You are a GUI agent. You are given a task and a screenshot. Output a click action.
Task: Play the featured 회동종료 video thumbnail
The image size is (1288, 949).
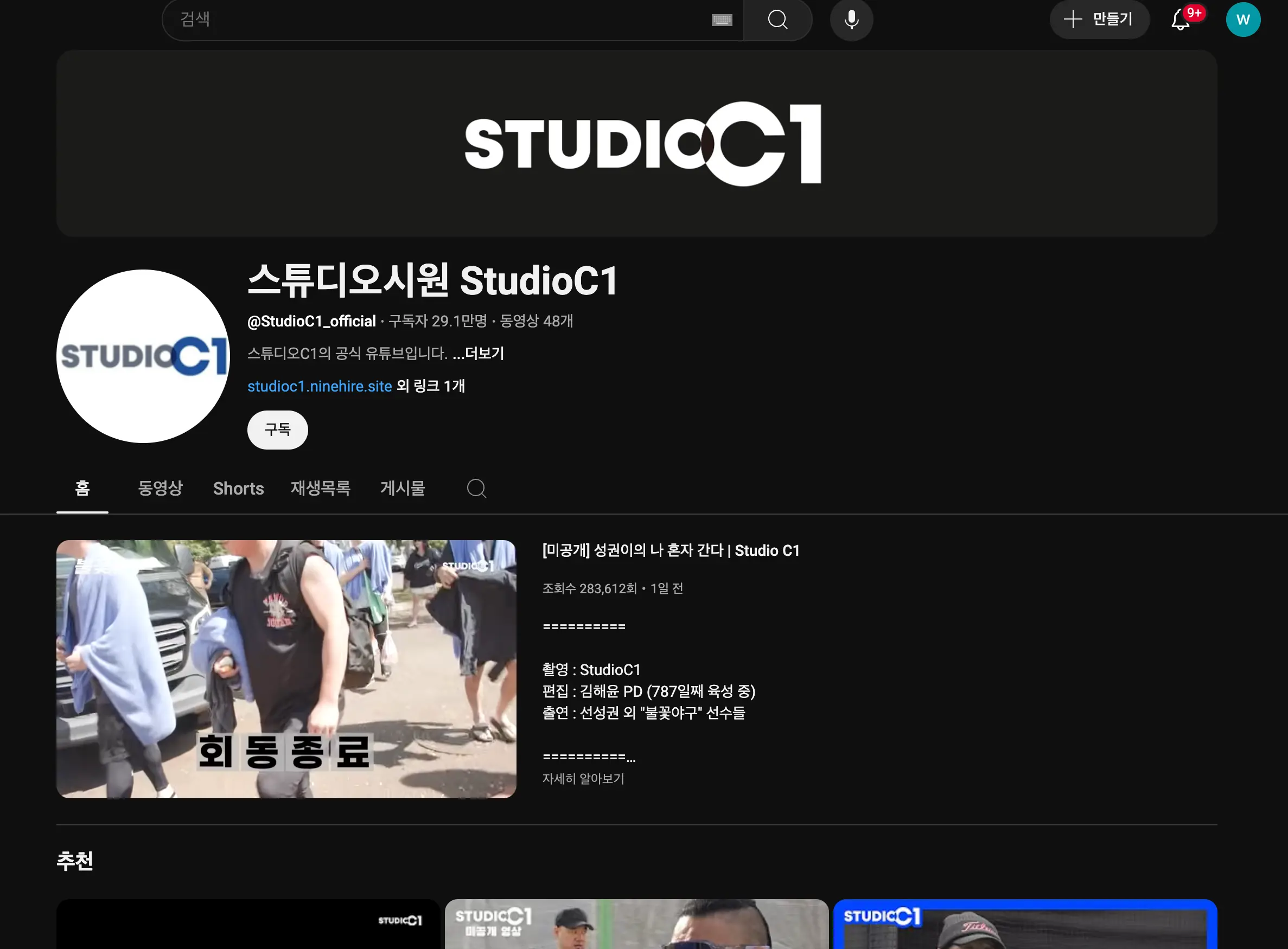tap(286, 669)
